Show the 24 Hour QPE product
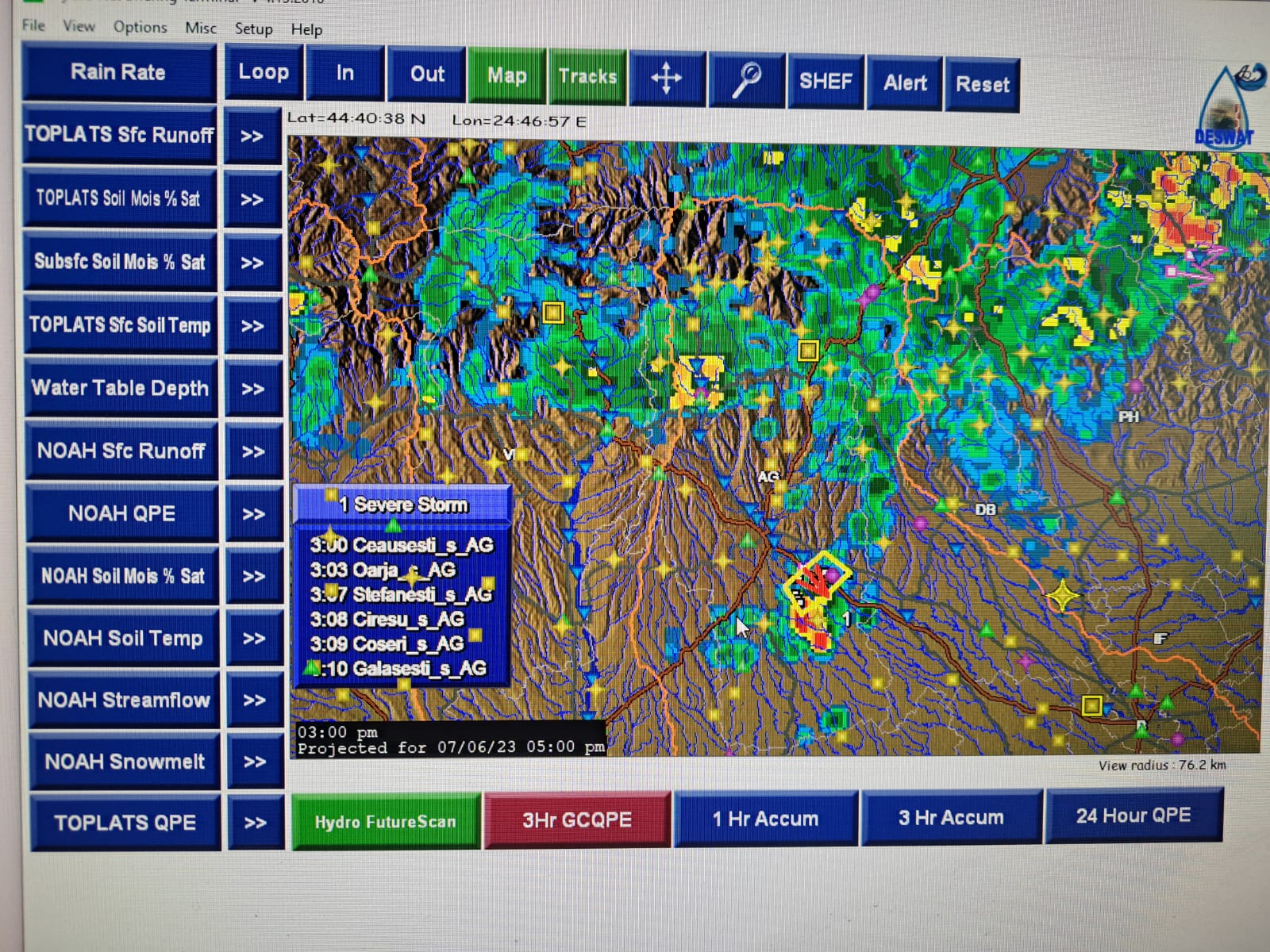The image size is (1270, 952). point(1133,816)
